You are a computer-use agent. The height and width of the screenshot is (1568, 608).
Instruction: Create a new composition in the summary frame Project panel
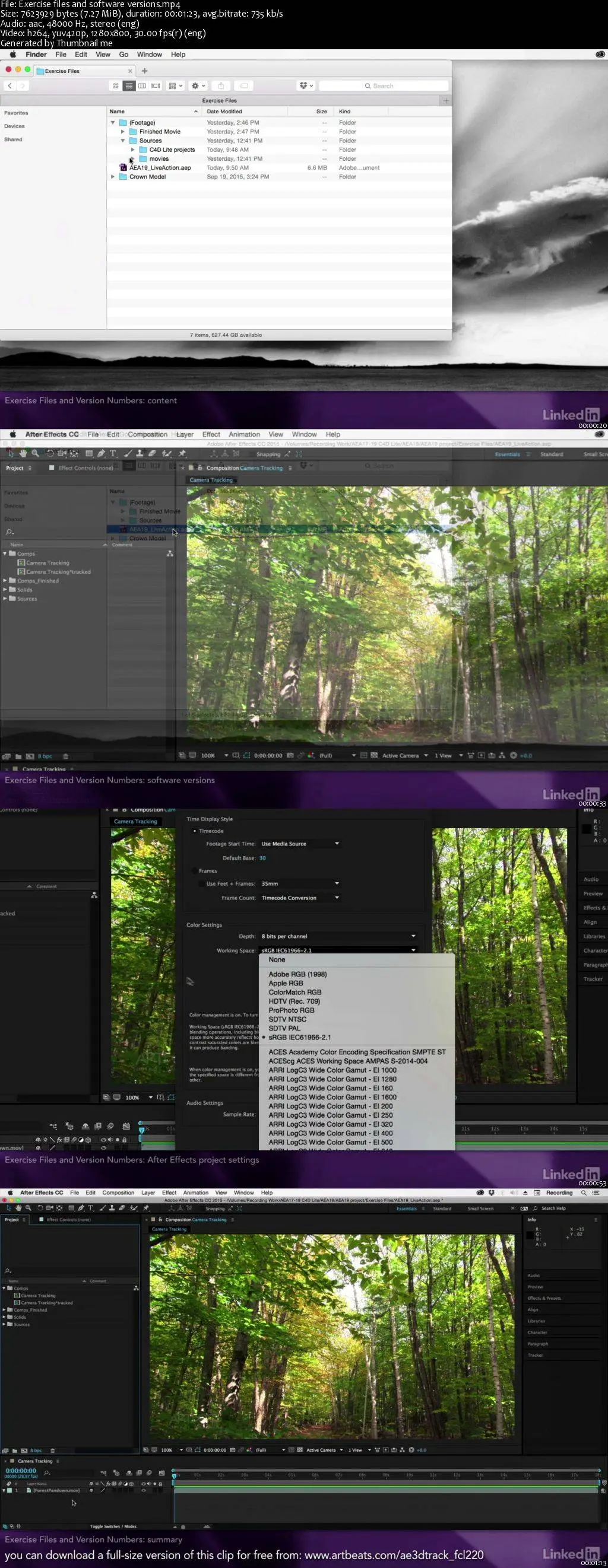pos(24,1451)
